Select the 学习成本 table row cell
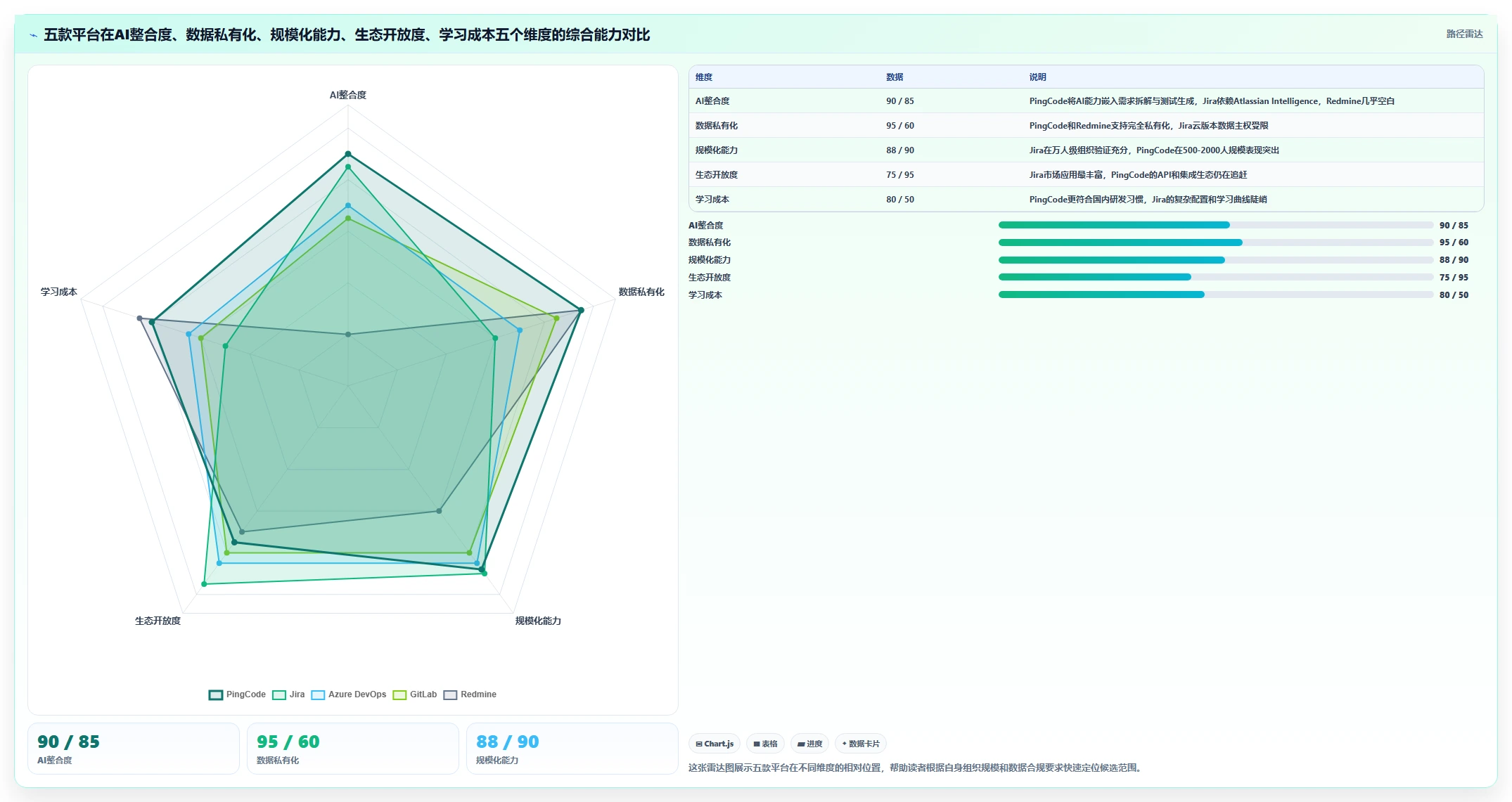The height and width of the screenshot is (802, 1512). tap(712, 200)
